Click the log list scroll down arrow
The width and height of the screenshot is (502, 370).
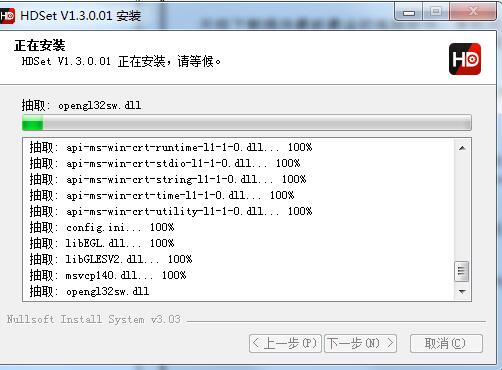pyautogui.click(x=462, y=292)
